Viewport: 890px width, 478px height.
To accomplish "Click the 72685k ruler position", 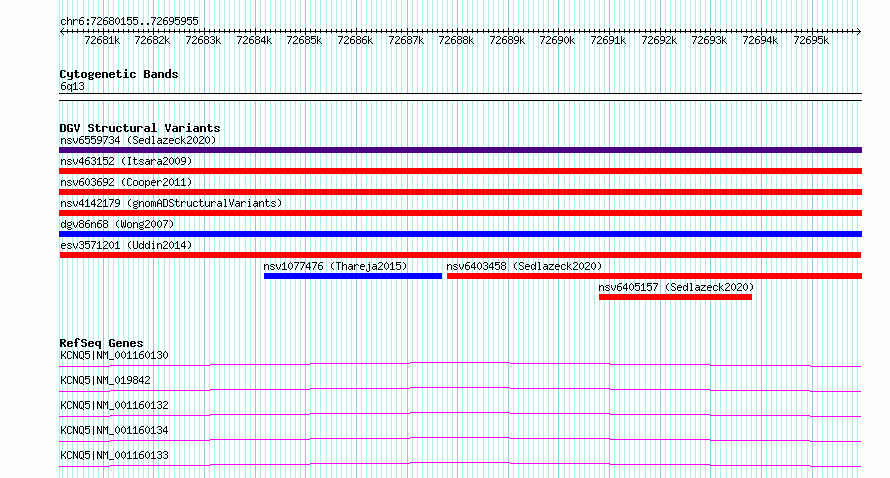I will 304,40.
